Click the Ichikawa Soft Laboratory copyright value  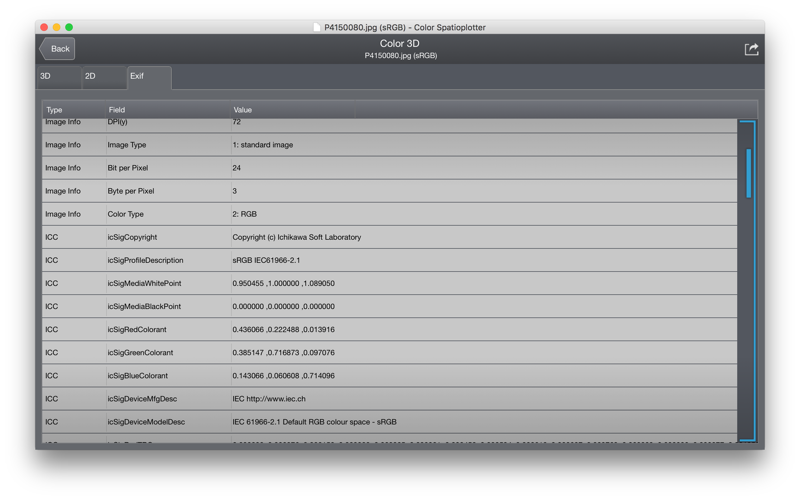pyautogui.click(x=296, y=237)
